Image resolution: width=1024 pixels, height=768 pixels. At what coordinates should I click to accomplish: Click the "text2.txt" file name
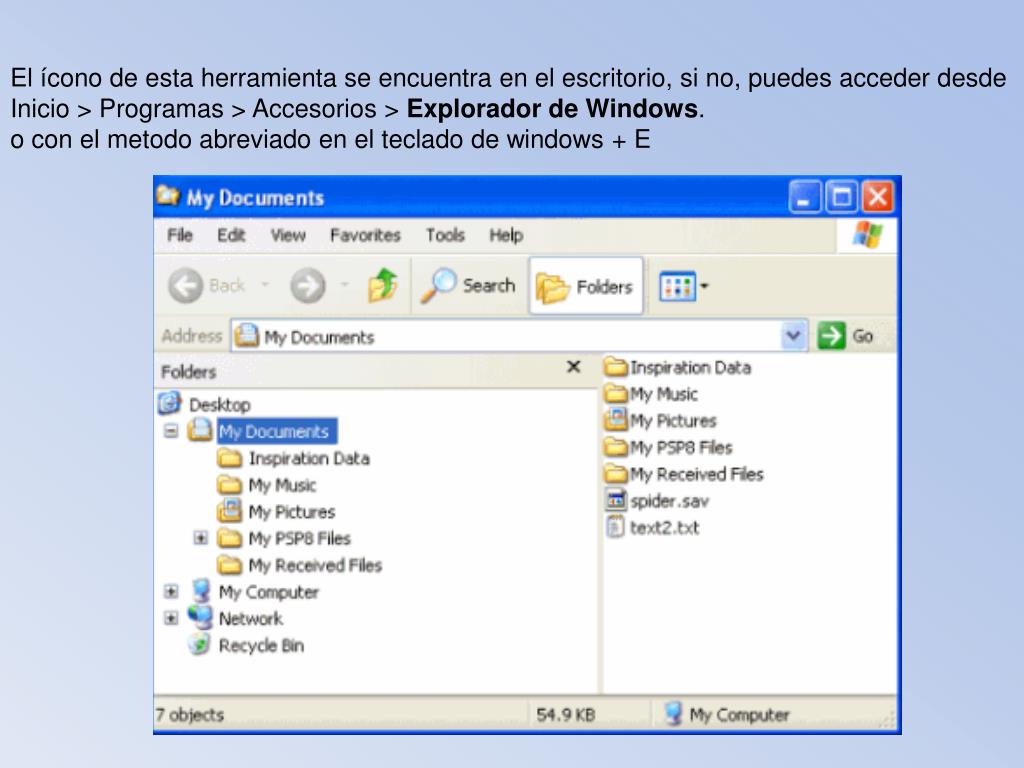coord(664,528)
